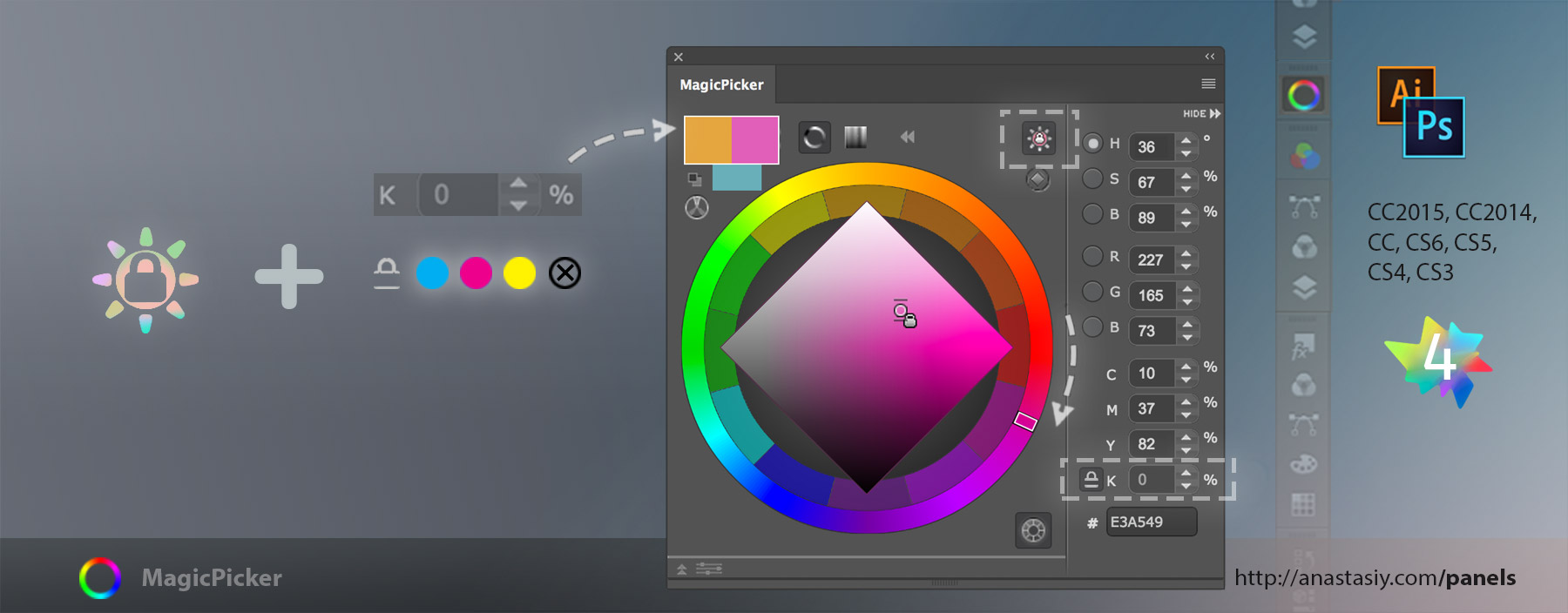Image resolution: width=1568 pixels, height=613 pixels.
Task: Select the G green radio button
Action: point(1092,292)
